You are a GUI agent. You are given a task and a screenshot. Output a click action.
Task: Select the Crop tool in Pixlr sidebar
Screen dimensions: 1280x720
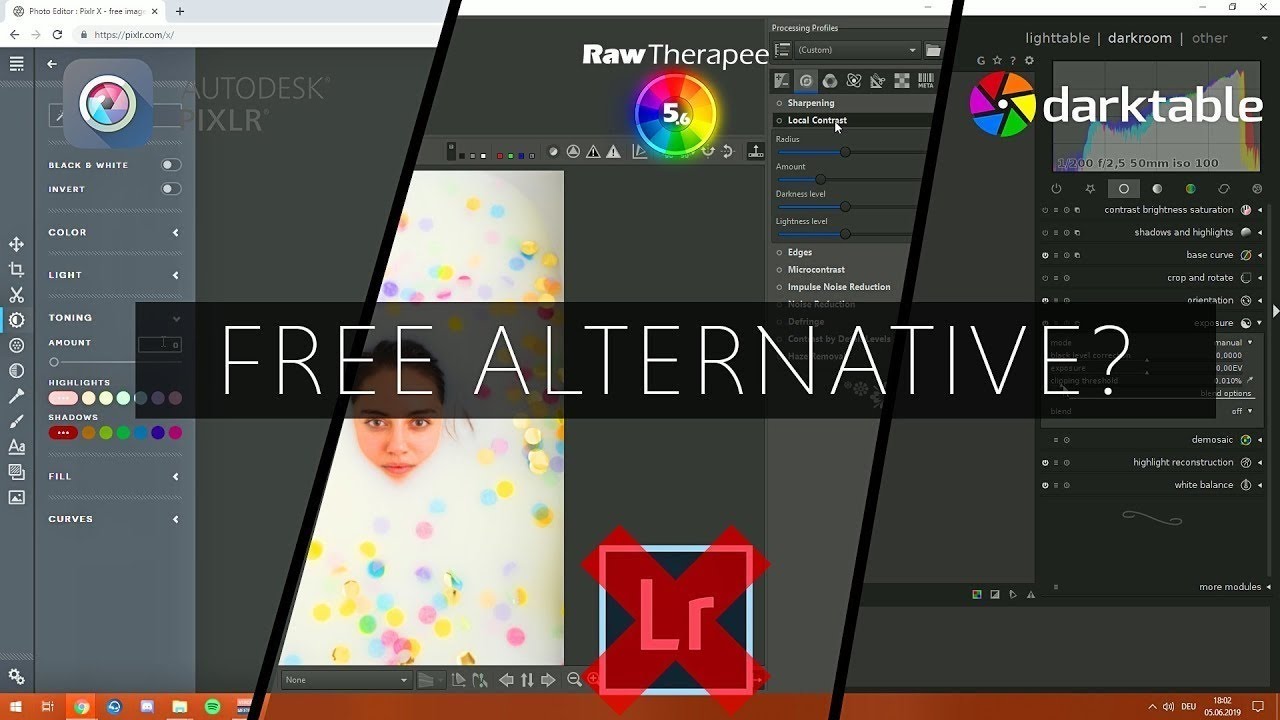pos(16,270)
